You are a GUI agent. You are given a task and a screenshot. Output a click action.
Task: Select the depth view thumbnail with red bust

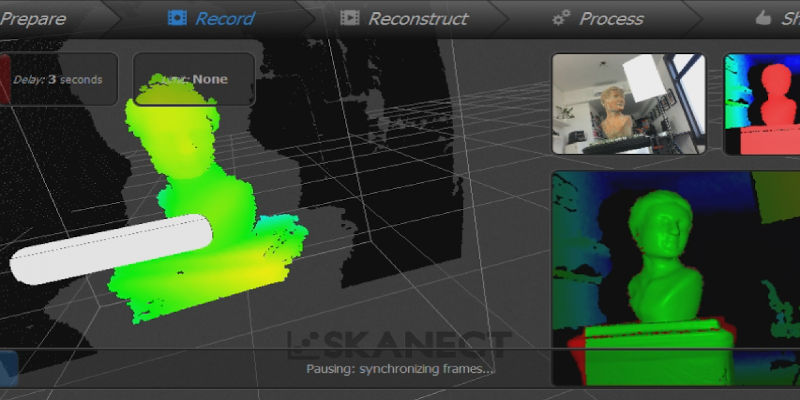[x=762, y=104]
